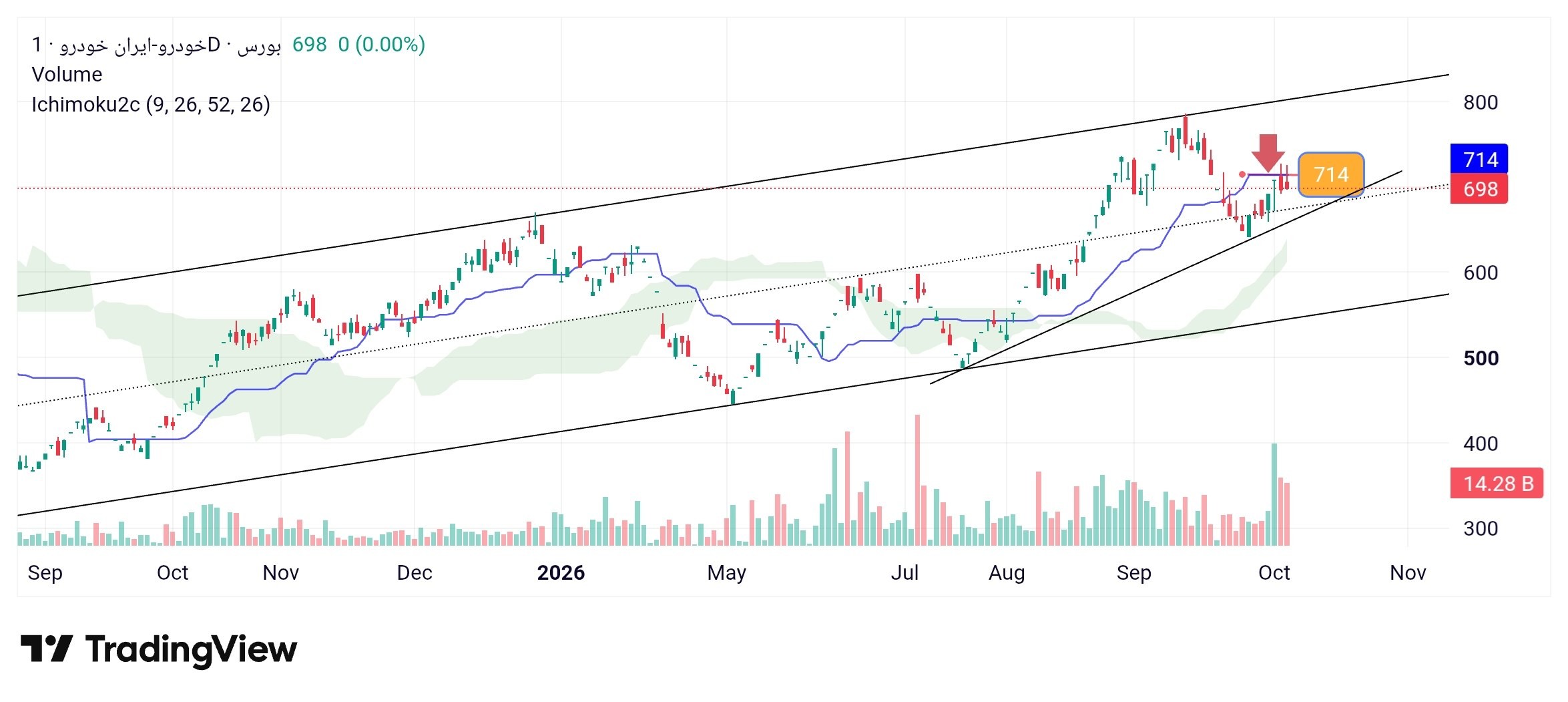Click the 400 price scale label
This screenshot has width=1568, height=702.
click(1481, 444)
